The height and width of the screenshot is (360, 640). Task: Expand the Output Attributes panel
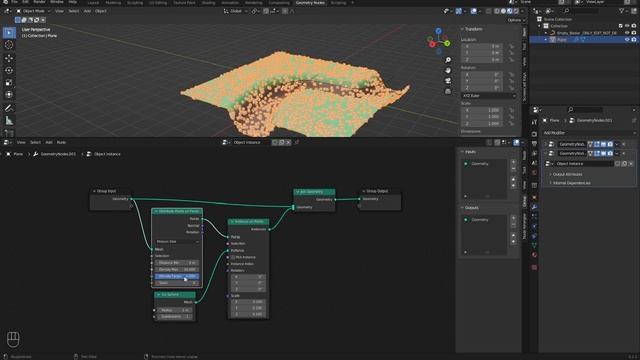click(x=567, y=174)
